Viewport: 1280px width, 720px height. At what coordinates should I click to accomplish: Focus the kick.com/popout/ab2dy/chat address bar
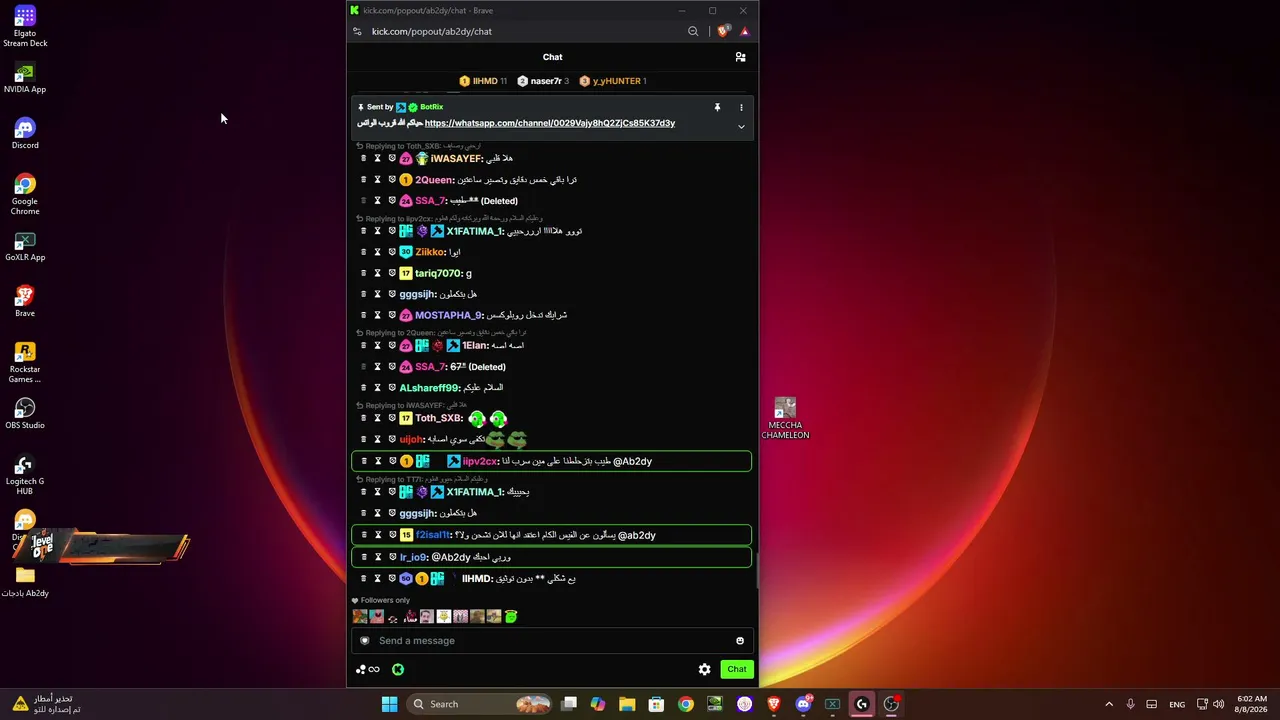click(x=432, y=32)
